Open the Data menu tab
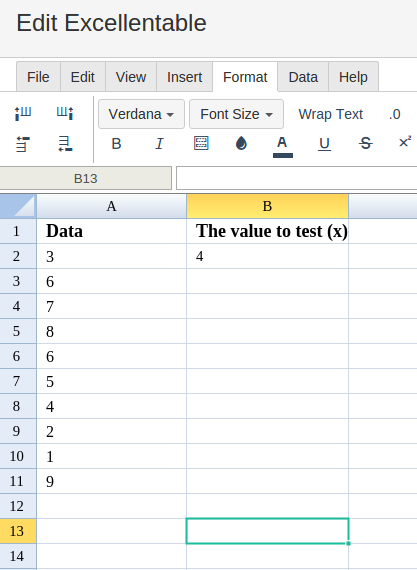This screenshot has width=417, height=570. tap(303, 77)
